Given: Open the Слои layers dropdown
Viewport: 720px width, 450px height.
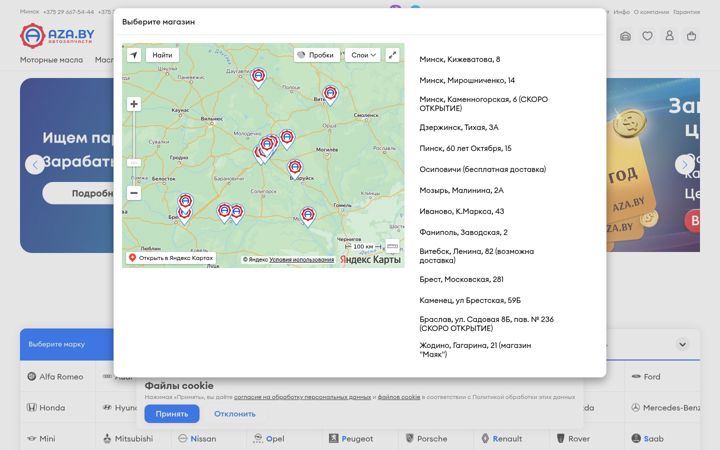Looking at the screenshot, I should click(x=363, y=55).
